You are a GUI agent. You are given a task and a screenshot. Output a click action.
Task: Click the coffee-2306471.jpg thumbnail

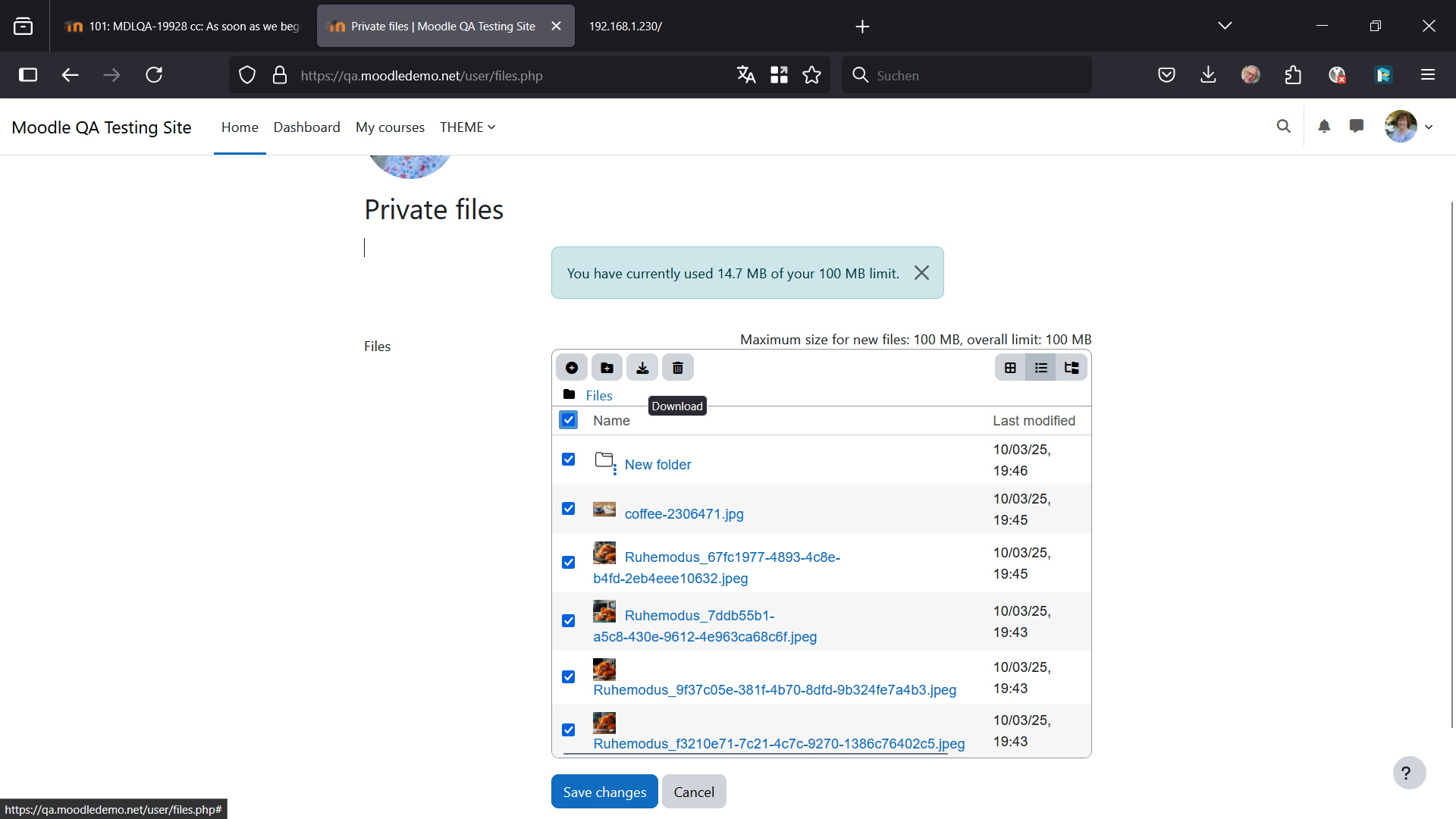click(604, 510)
